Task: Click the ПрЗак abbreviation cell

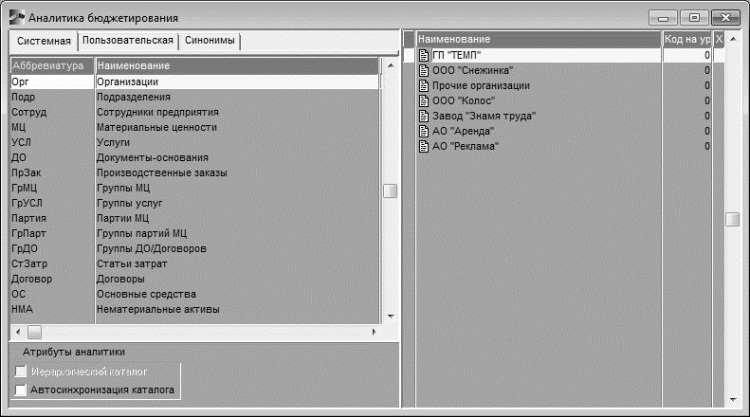Action: pyautogui.click(x=52, y=173)
